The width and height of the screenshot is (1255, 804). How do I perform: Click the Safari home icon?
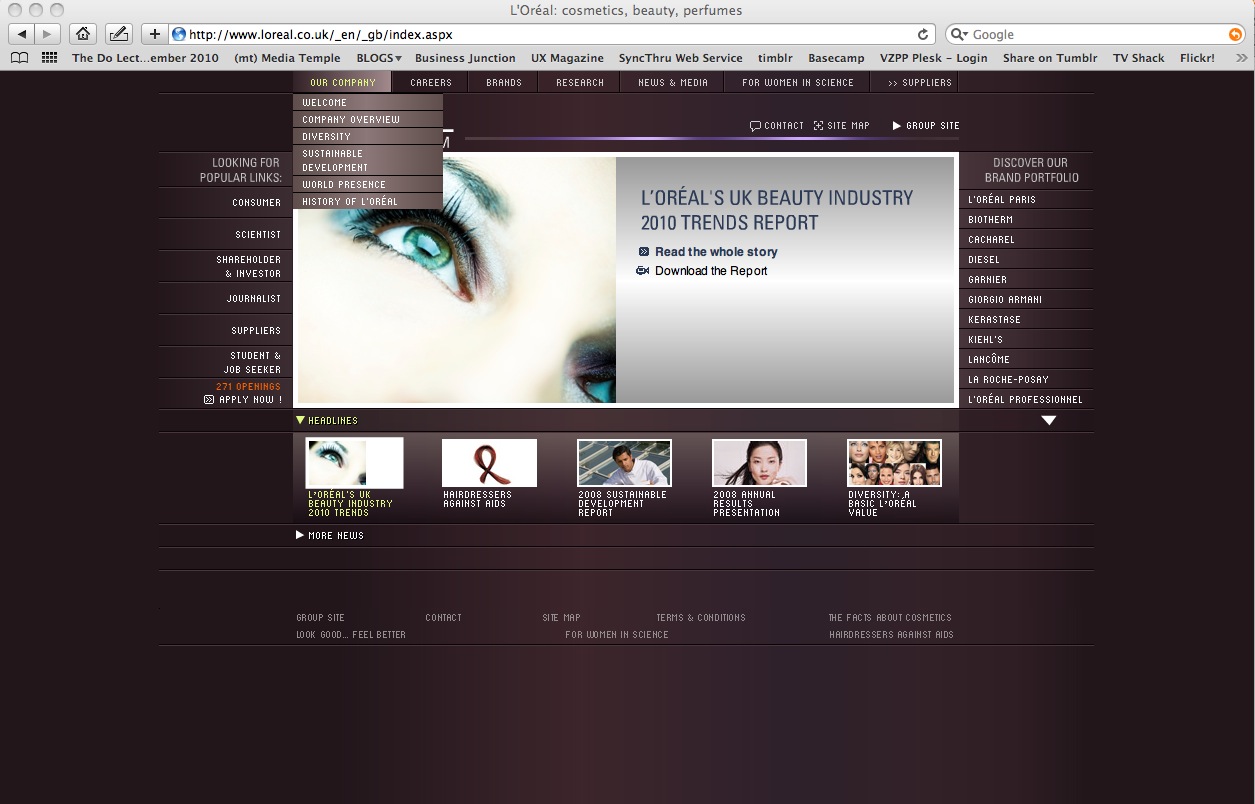tap(83, 34)
